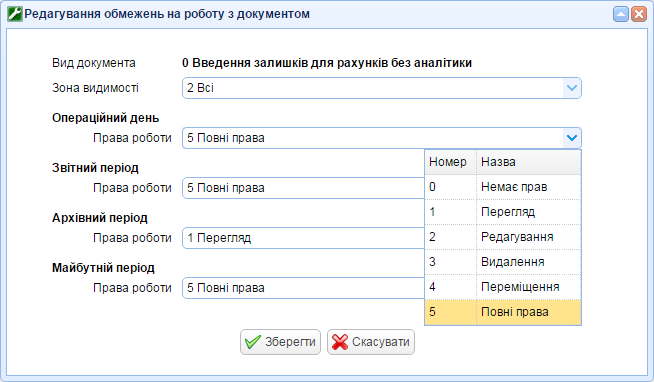Click the document type value text
Screen dimensions: 654x382
click(x=327, y=63)
